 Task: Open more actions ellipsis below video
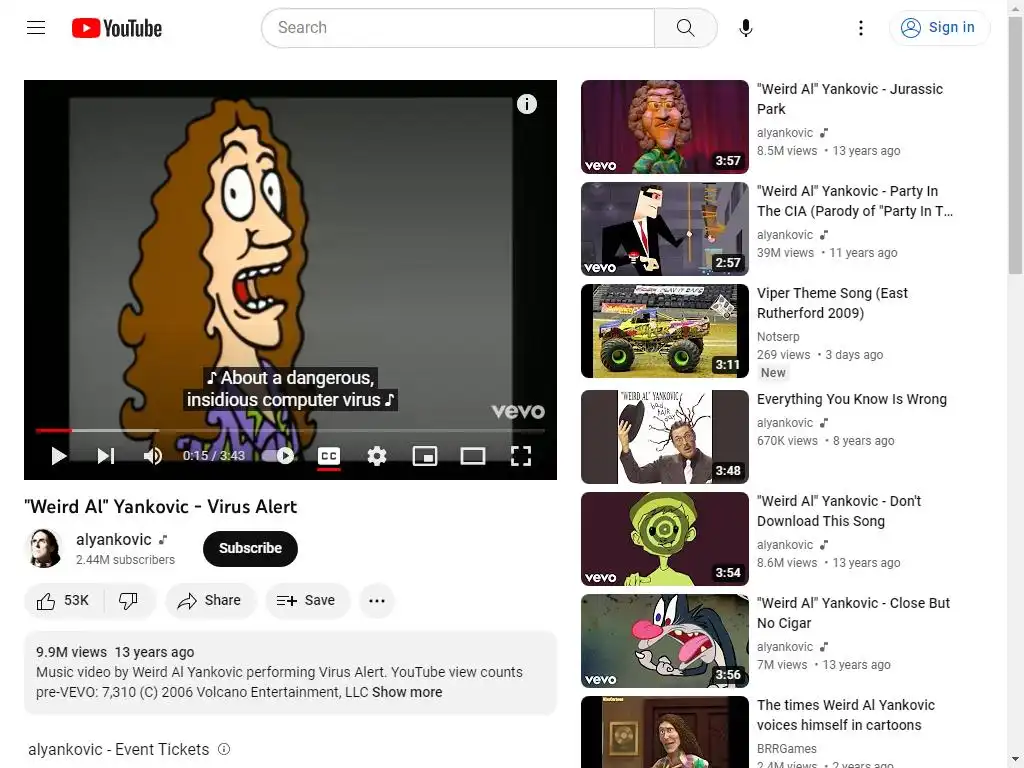coord(377,601)
